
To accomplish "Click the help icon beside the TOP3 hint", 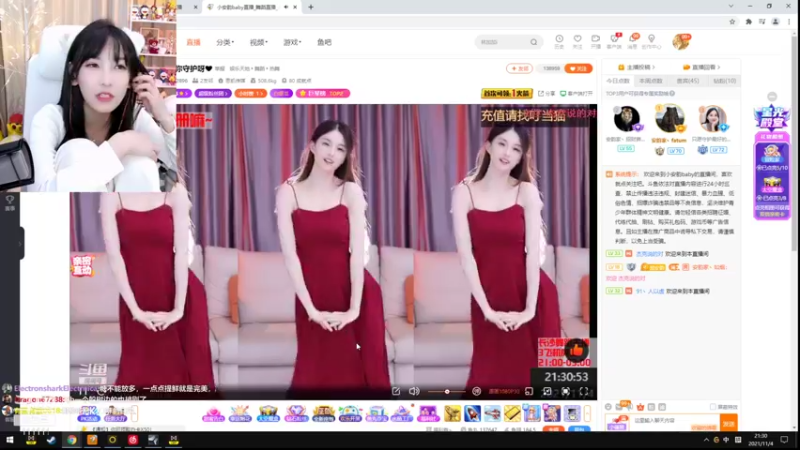I will (672, 93).
